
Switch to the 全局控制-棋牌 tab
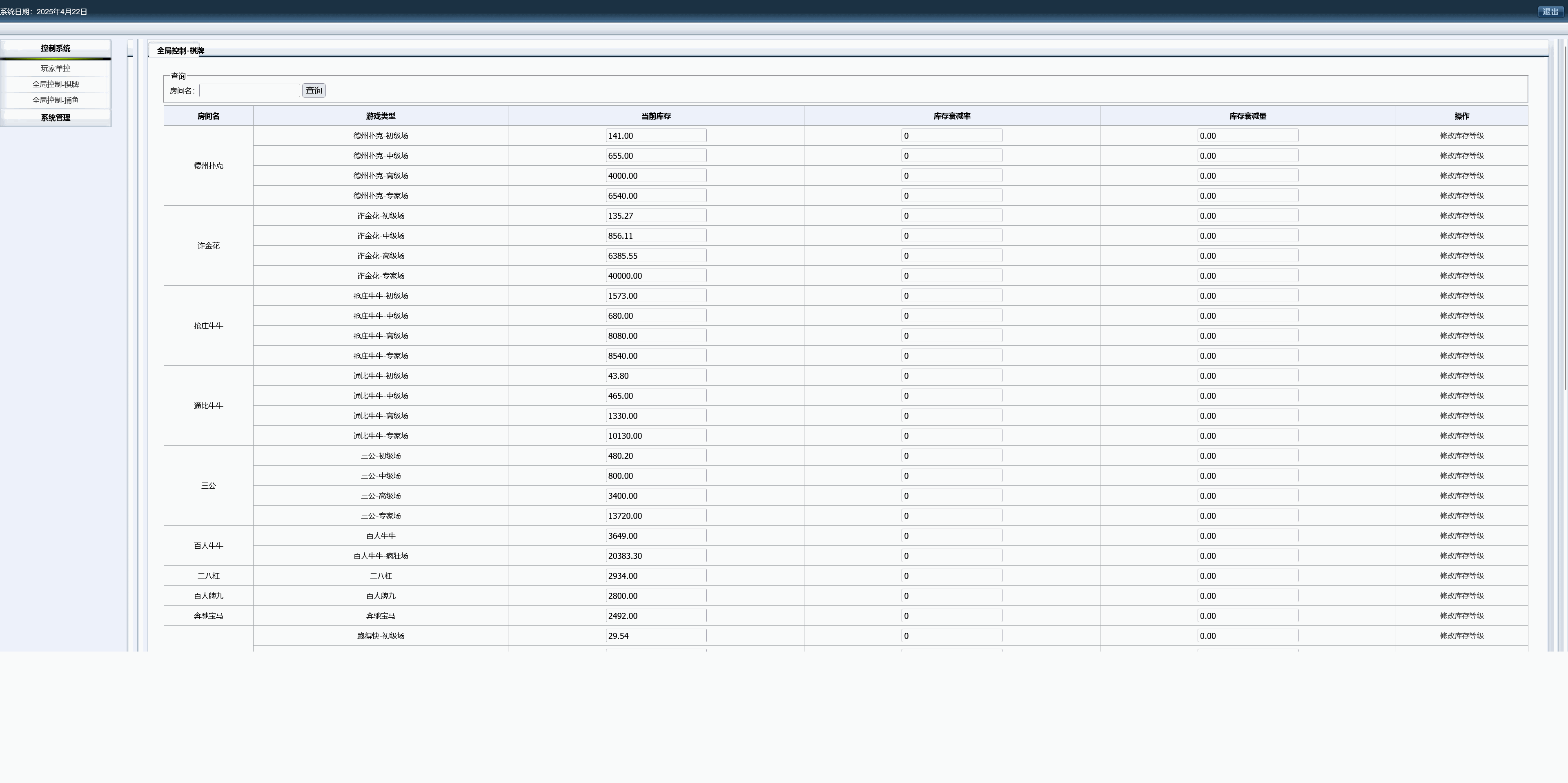pos(180,51)
